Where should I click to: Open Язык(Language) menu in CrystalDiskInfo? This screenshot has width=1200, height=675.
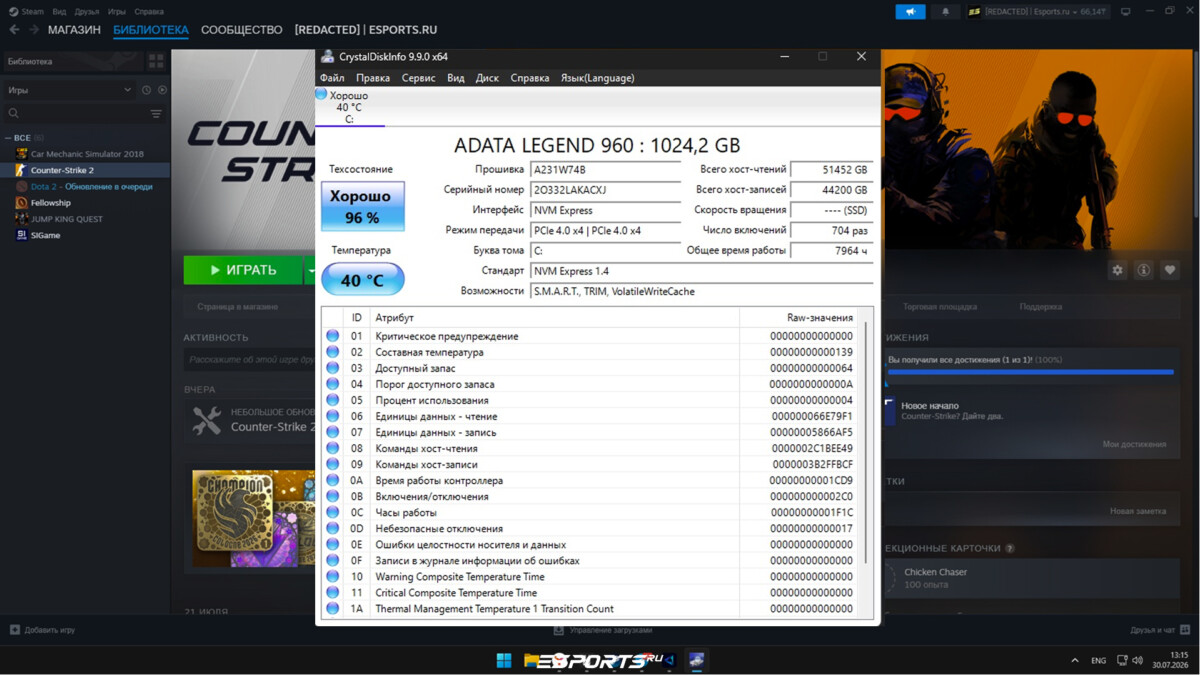pos(597,78)
